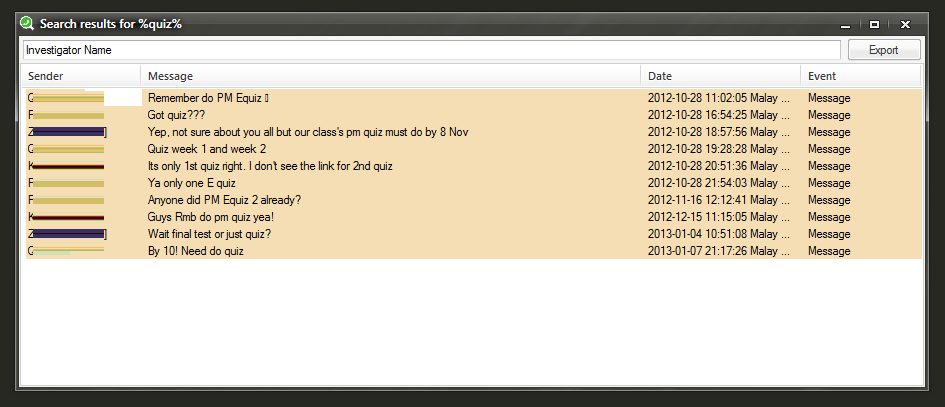Sort results by Message column header
The image size is (945, 407).
pos(391,76)
